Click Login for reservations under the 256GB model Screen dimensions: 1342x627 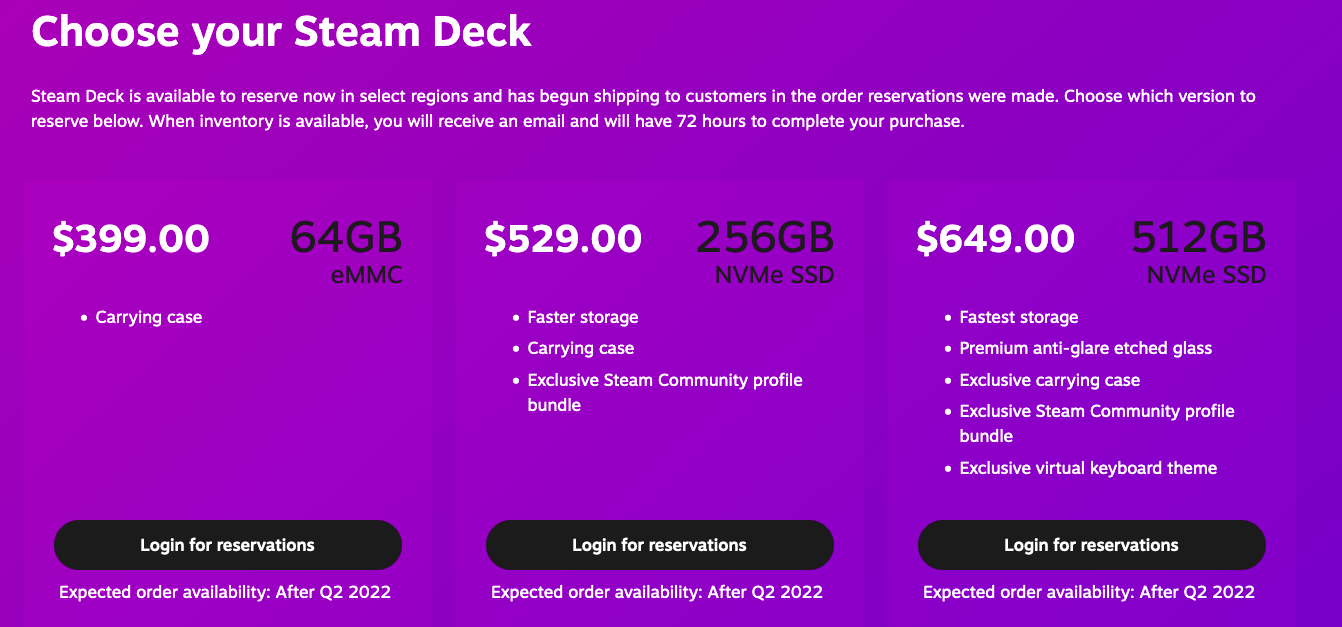pyautogui.click(x=659, y=545)
